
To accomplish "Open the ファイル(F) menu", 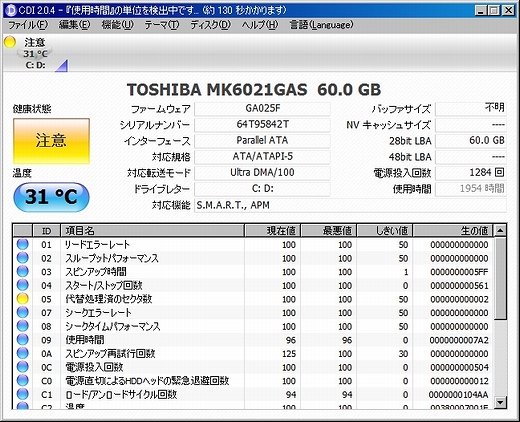I will [28, 25].
